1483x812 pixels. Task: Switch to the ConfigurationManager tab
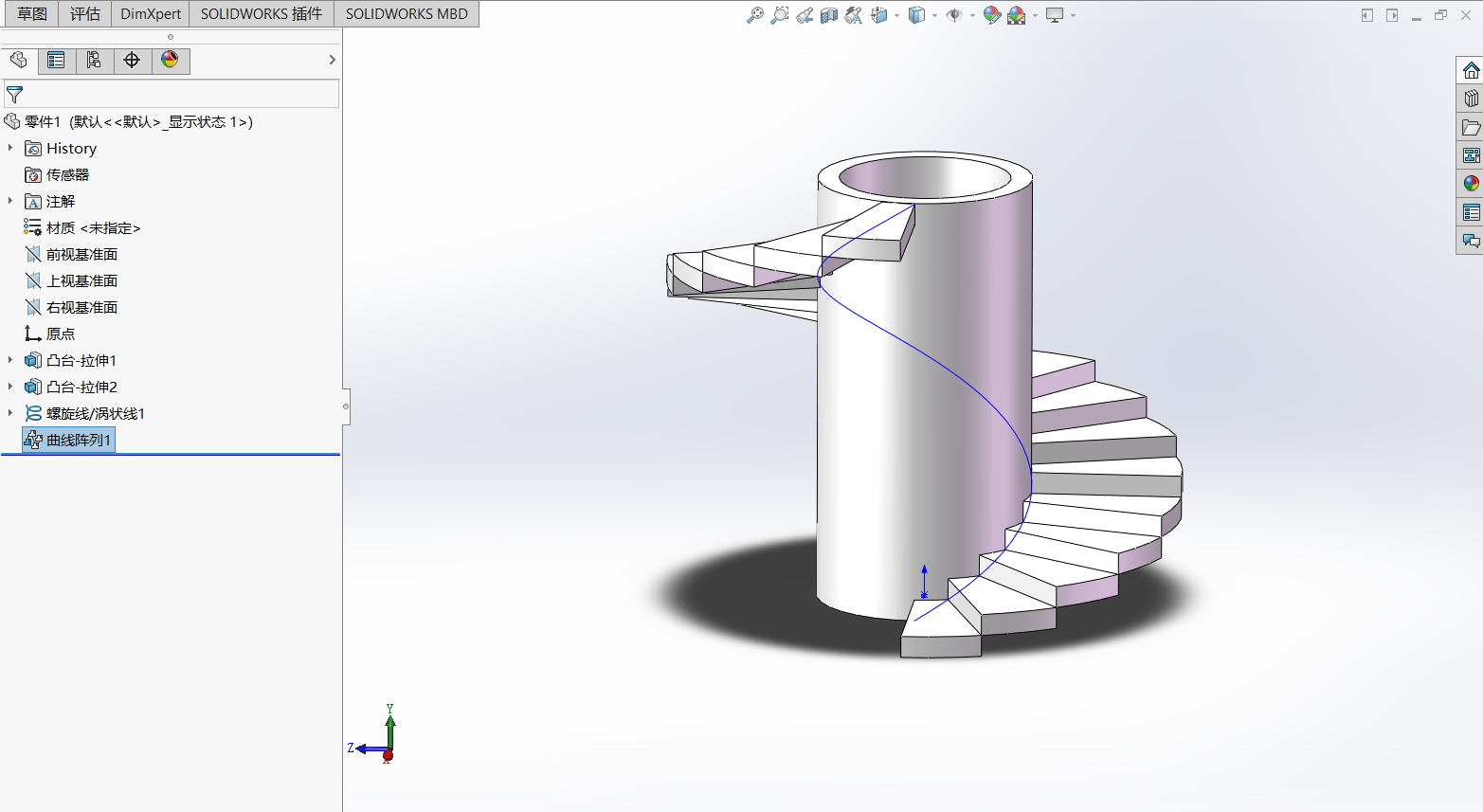pyautogui.click(x=94, y=61)
